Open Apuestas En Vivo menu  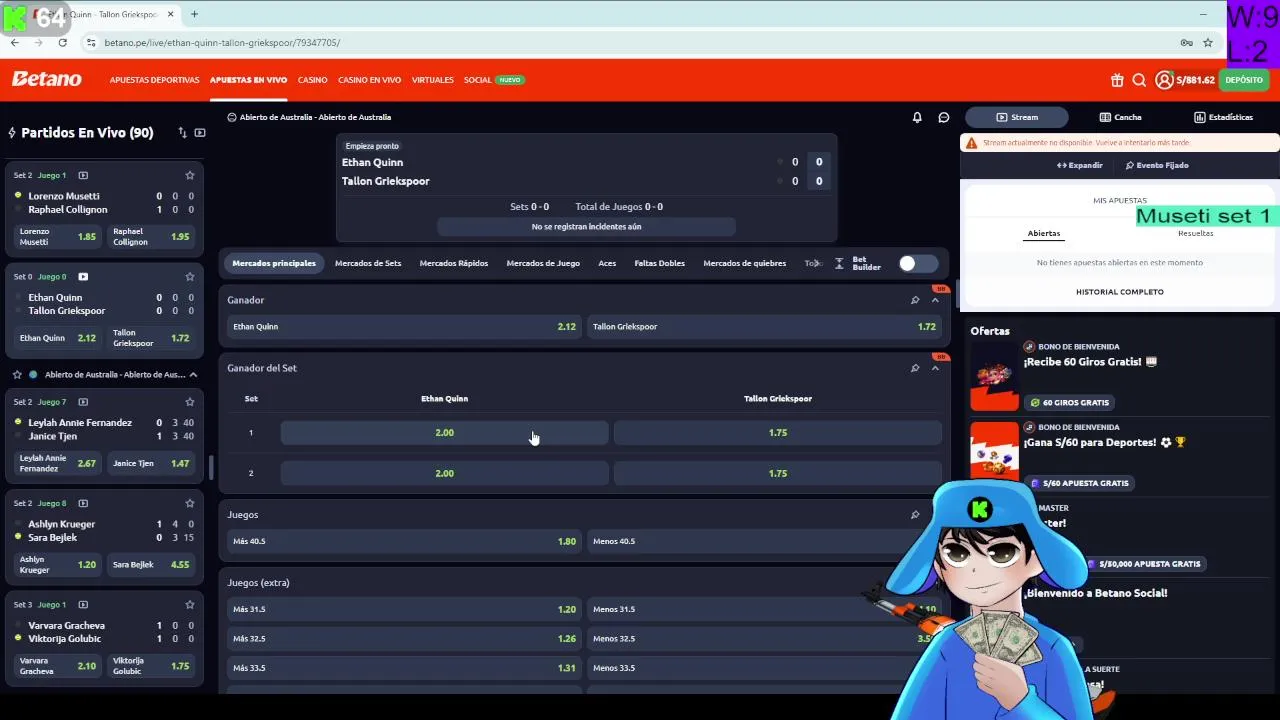coord(248,80)
